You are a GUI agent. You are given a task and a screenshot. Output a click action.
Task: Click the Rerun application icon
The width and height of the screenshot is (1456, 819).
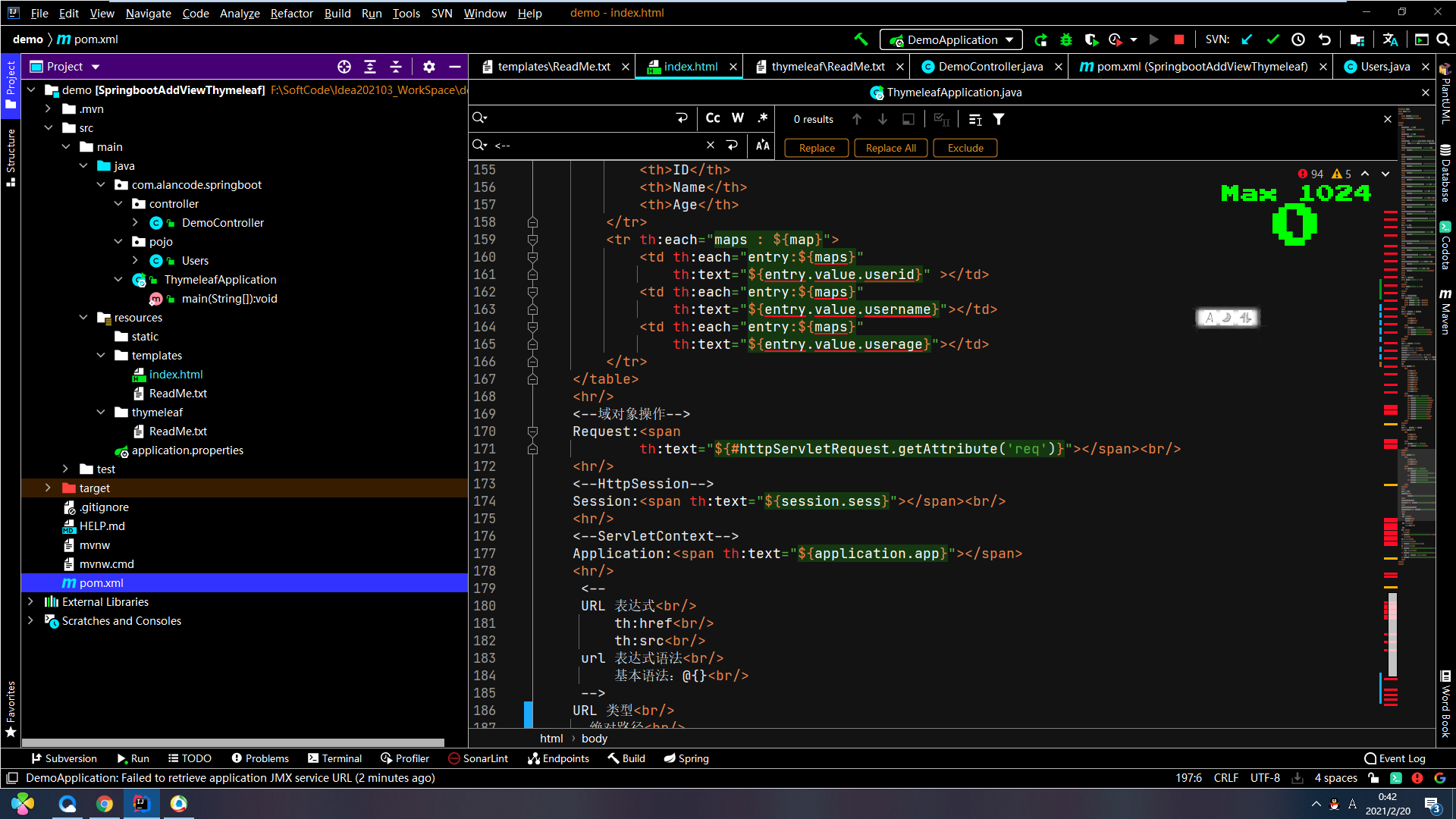click(x=1041, y=39)
